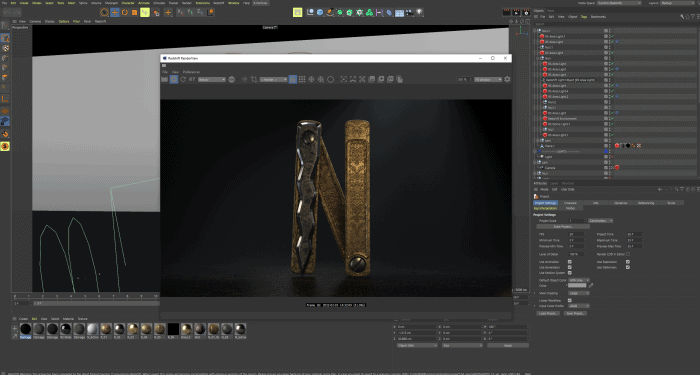Start the Redshift RenderView render button

[174, 79]
